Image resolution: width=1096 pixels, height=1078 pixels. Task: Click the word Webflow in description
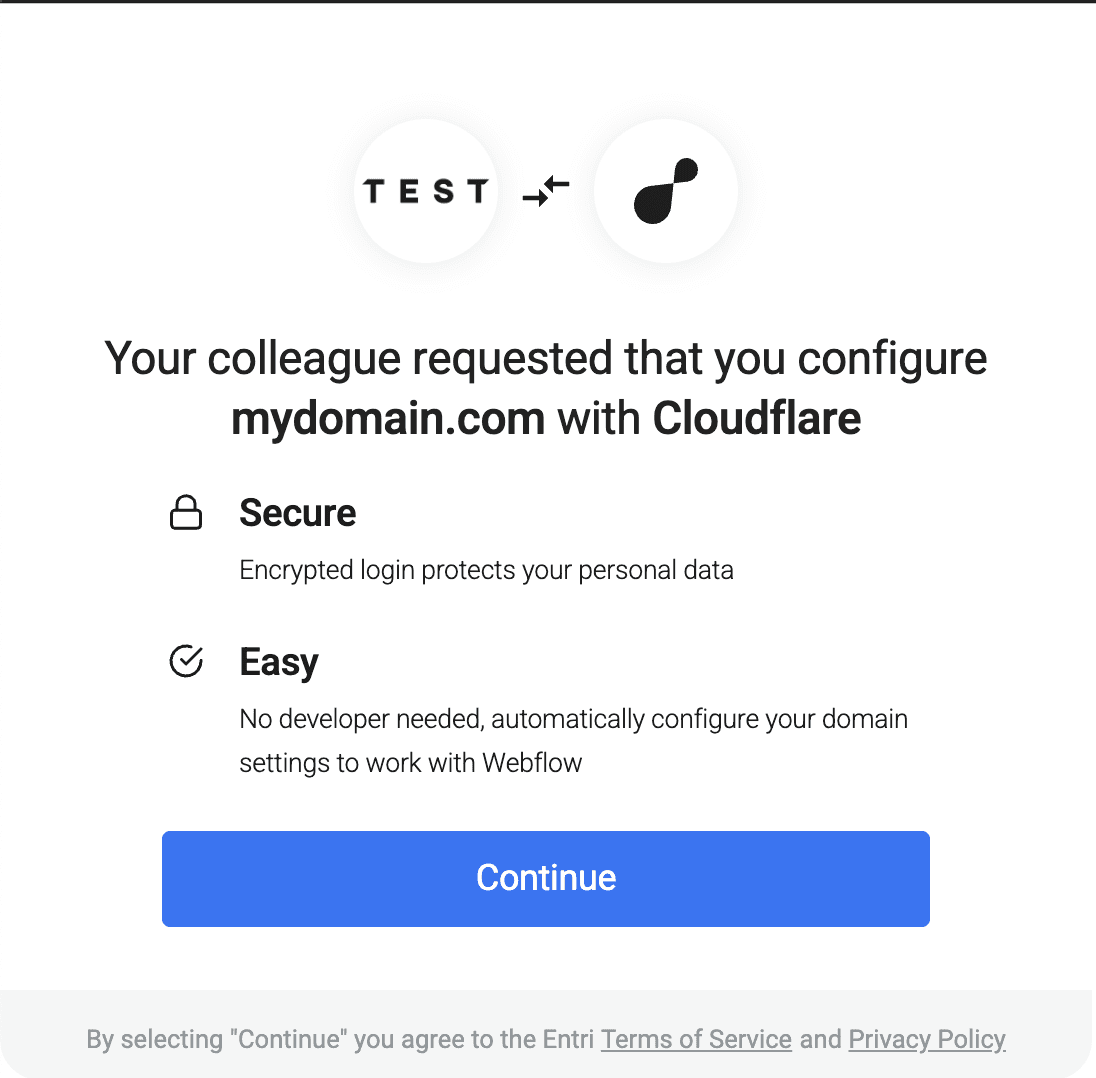click(x=532, y=764)
